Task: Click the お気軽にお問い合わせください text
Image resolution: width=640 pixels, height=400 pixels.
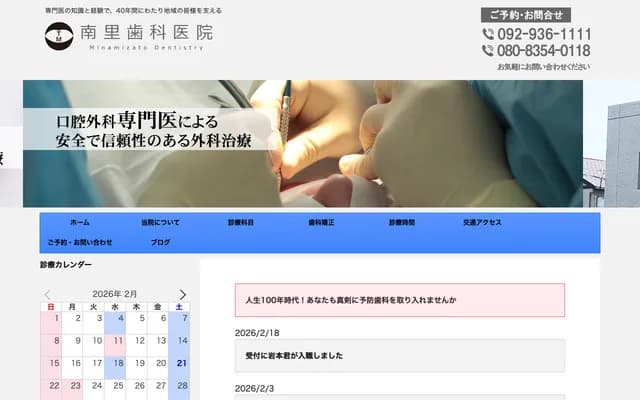Action: pos(544,67)
